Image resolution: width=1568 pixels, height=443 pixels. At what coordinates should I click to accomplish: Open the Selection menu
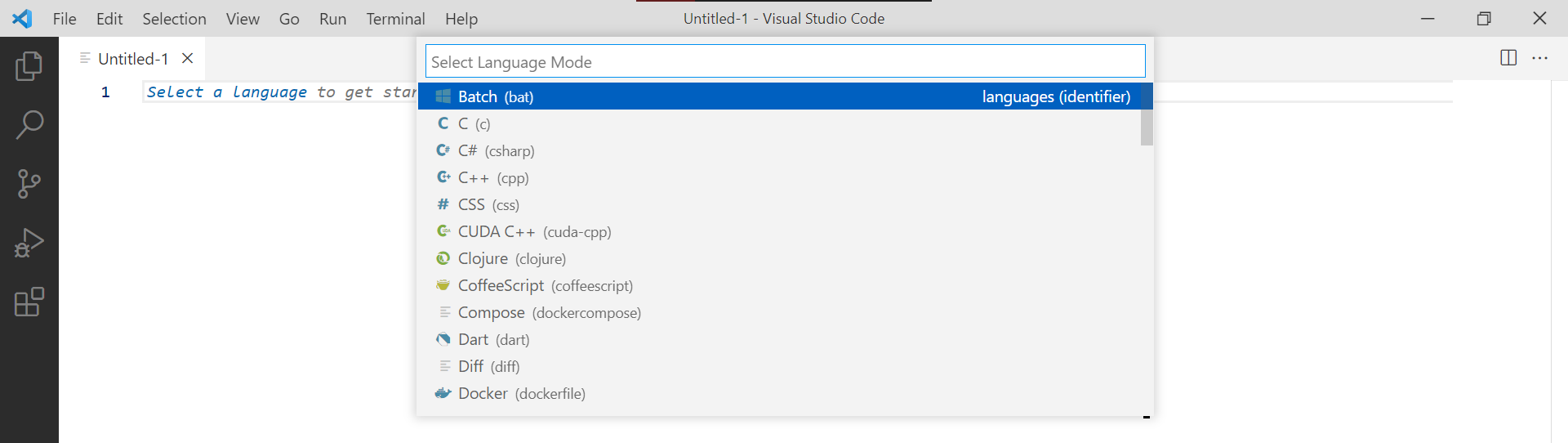click(x=174, y=19)
